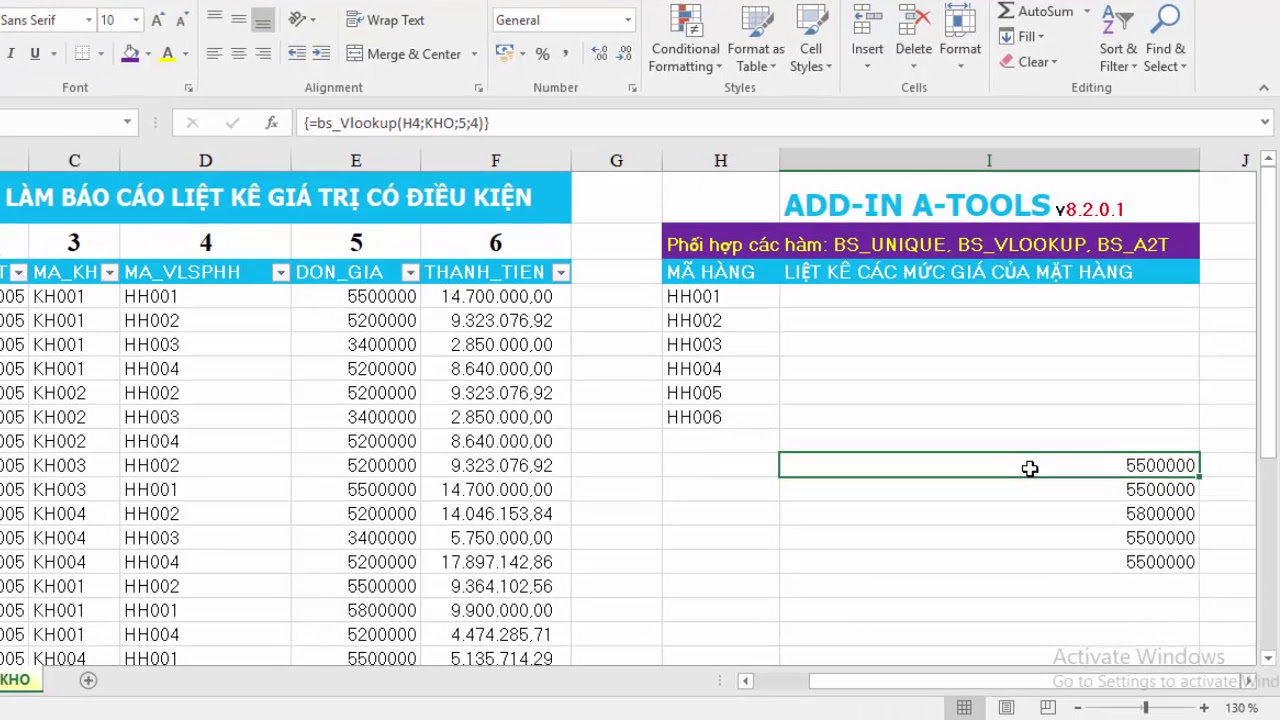Screen dimensions: 1280x720
Task: Open Merge & Center dropdown arrow
Action: click(x=474, y=54)
